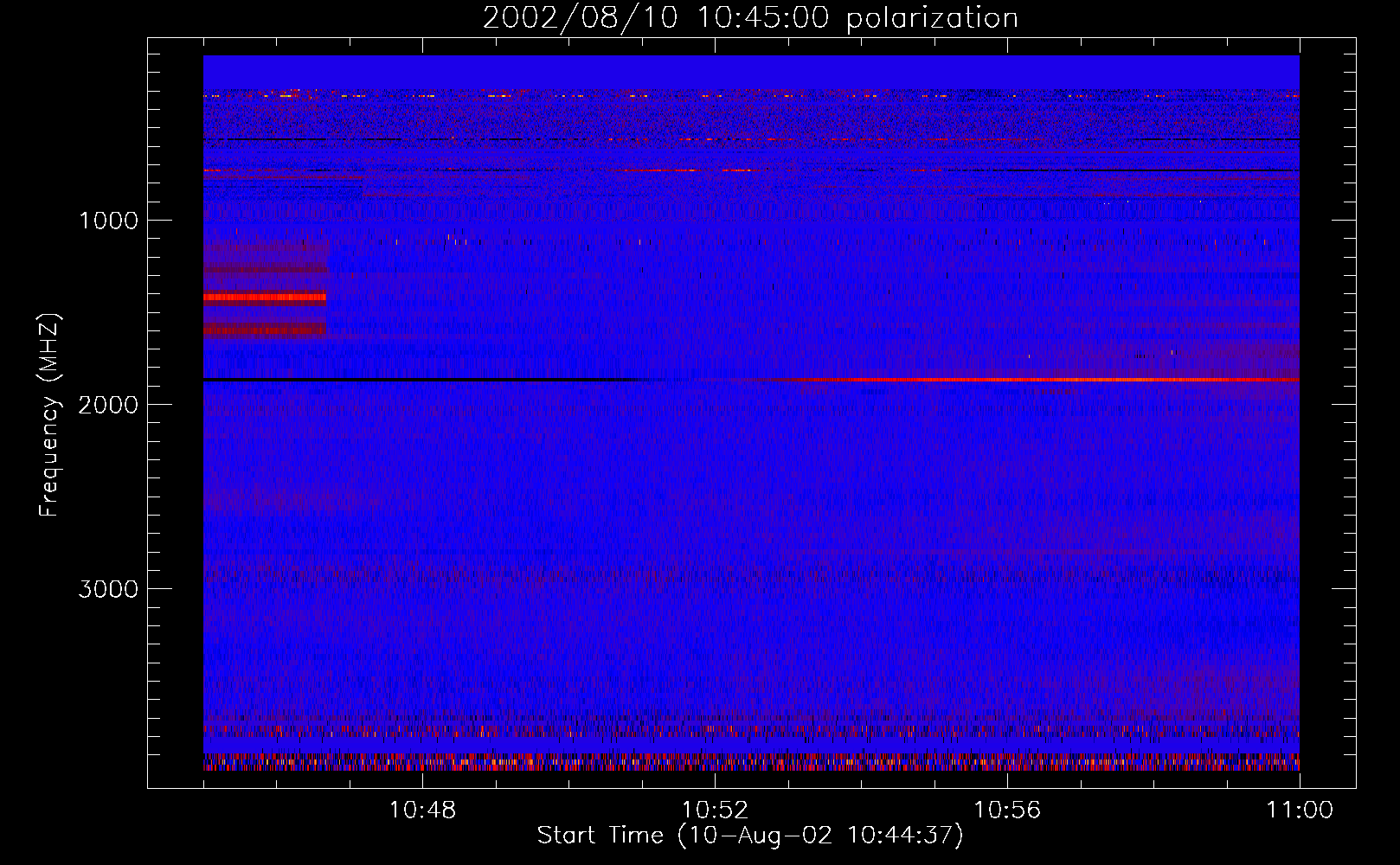Click the '10:52' time tick label
The width and height of the screenshot is (1400, 865).
(715, 811)
